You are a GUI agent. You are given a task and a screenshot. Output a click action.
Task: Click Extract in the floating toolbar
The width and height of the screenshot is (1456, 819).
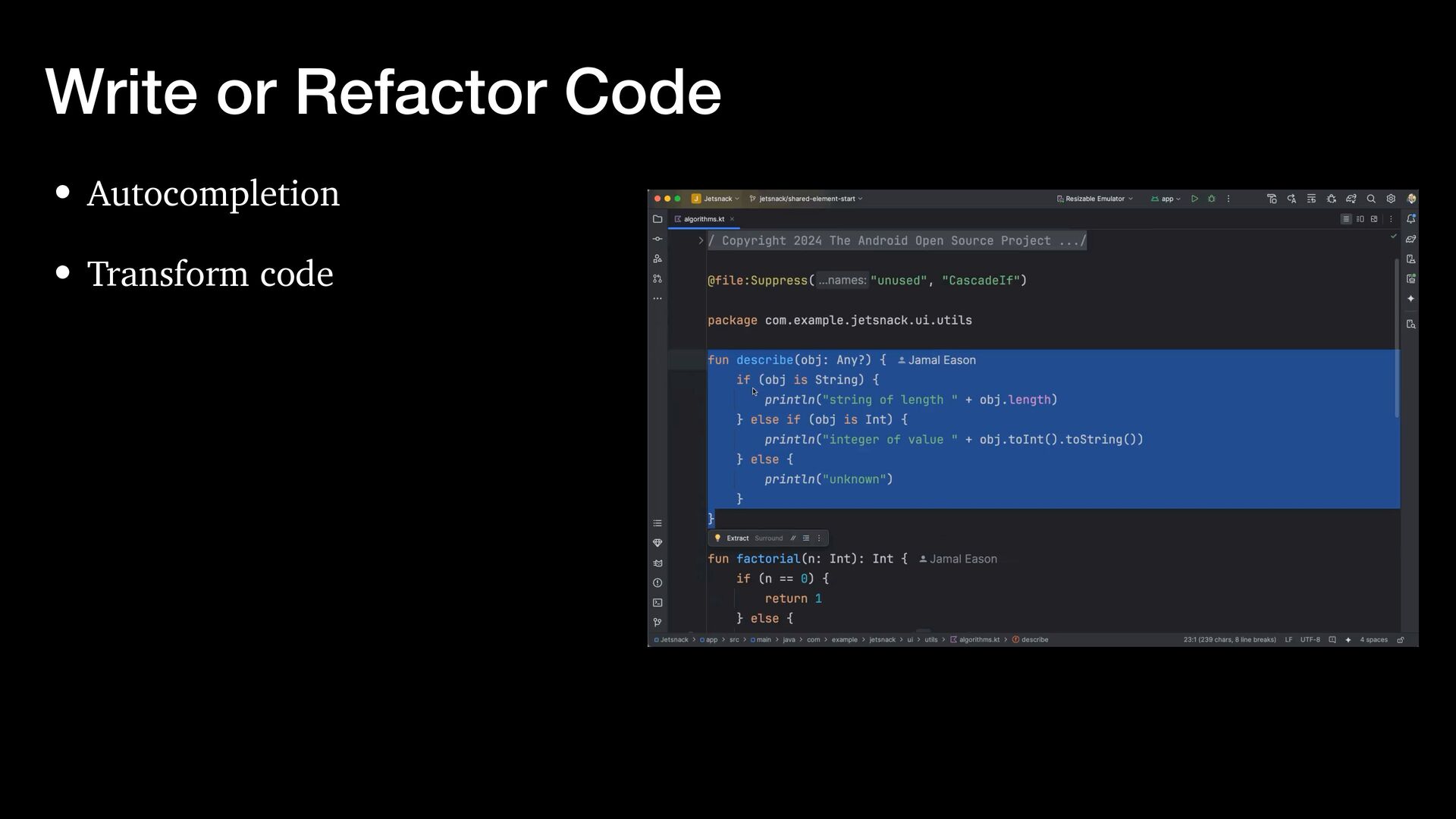(x=737, y=538)
